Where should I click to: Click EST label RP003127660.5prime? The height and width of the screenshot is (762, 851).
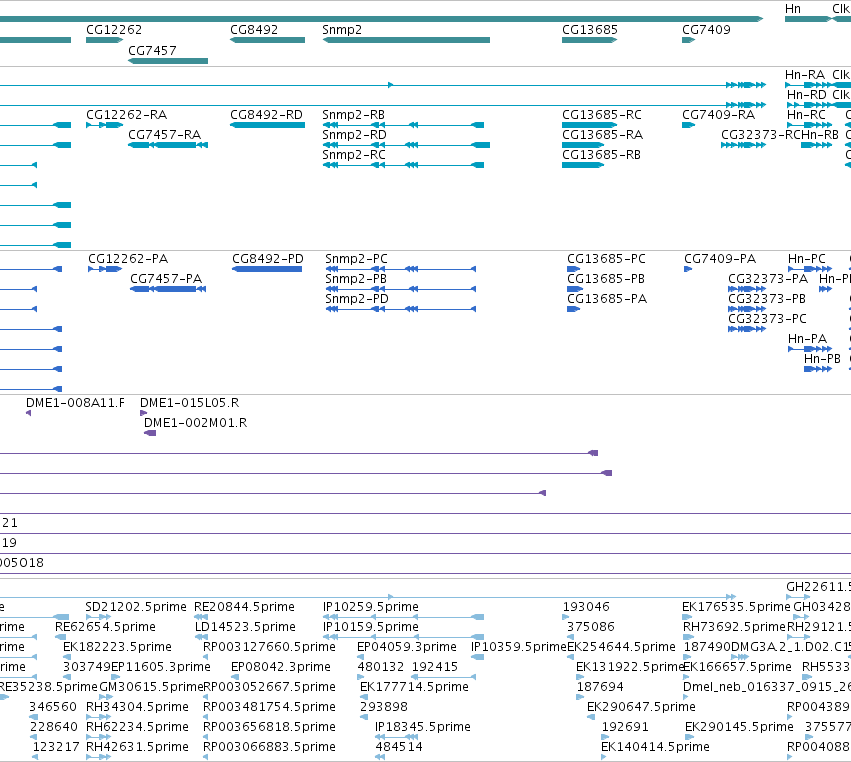(269, 647)
